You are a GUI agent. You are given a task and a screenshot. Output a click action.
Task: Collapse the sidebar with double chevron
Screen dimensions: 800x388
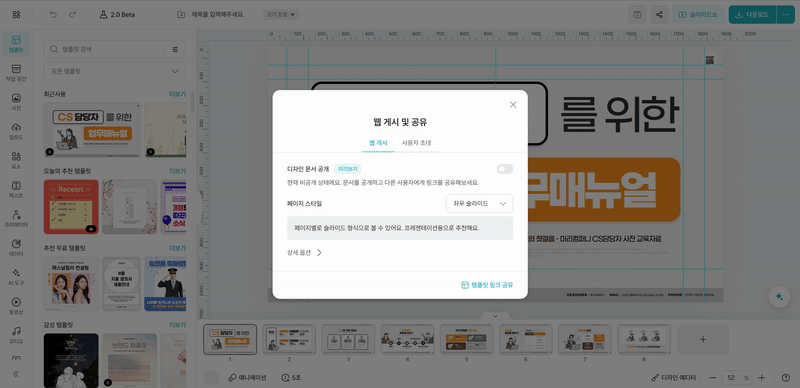click(16, 374)
